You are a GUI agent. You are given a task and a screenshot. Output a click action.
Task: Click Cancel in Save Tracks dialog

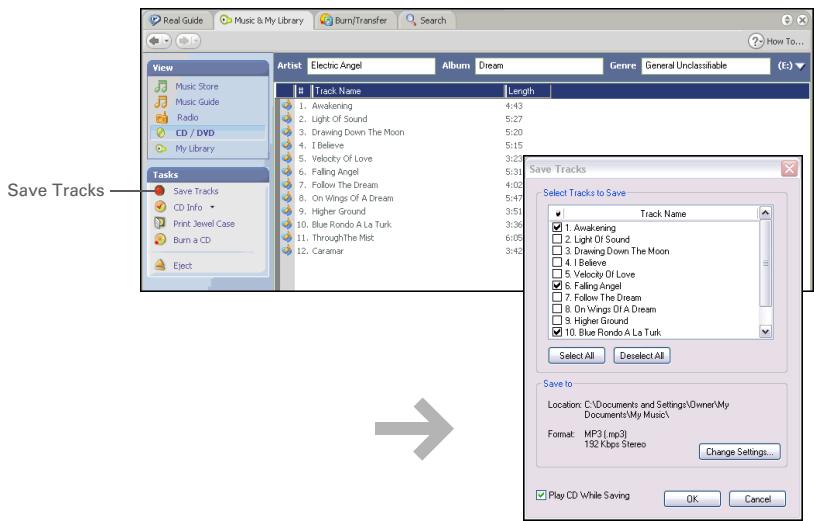[x=757, y=499]
